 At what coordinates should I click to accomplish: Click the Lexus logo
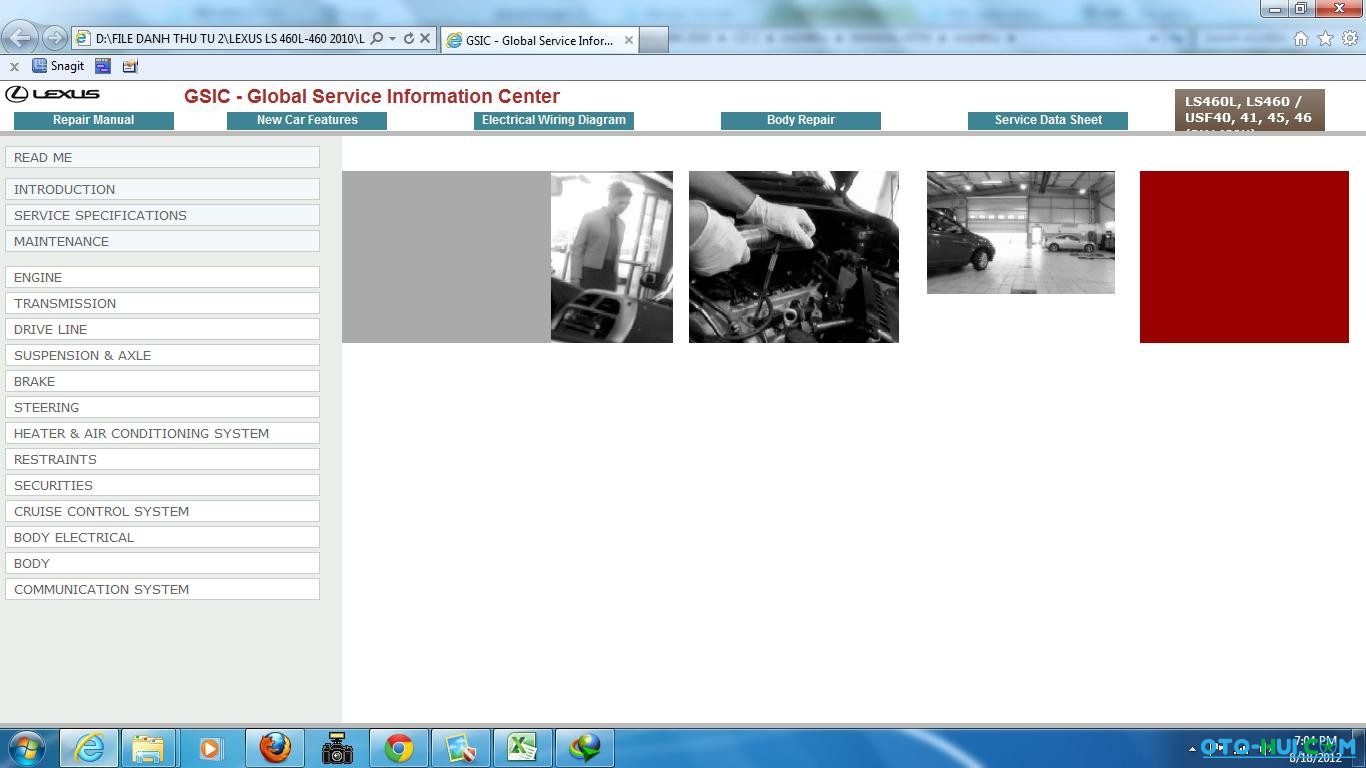click(52, 94)
